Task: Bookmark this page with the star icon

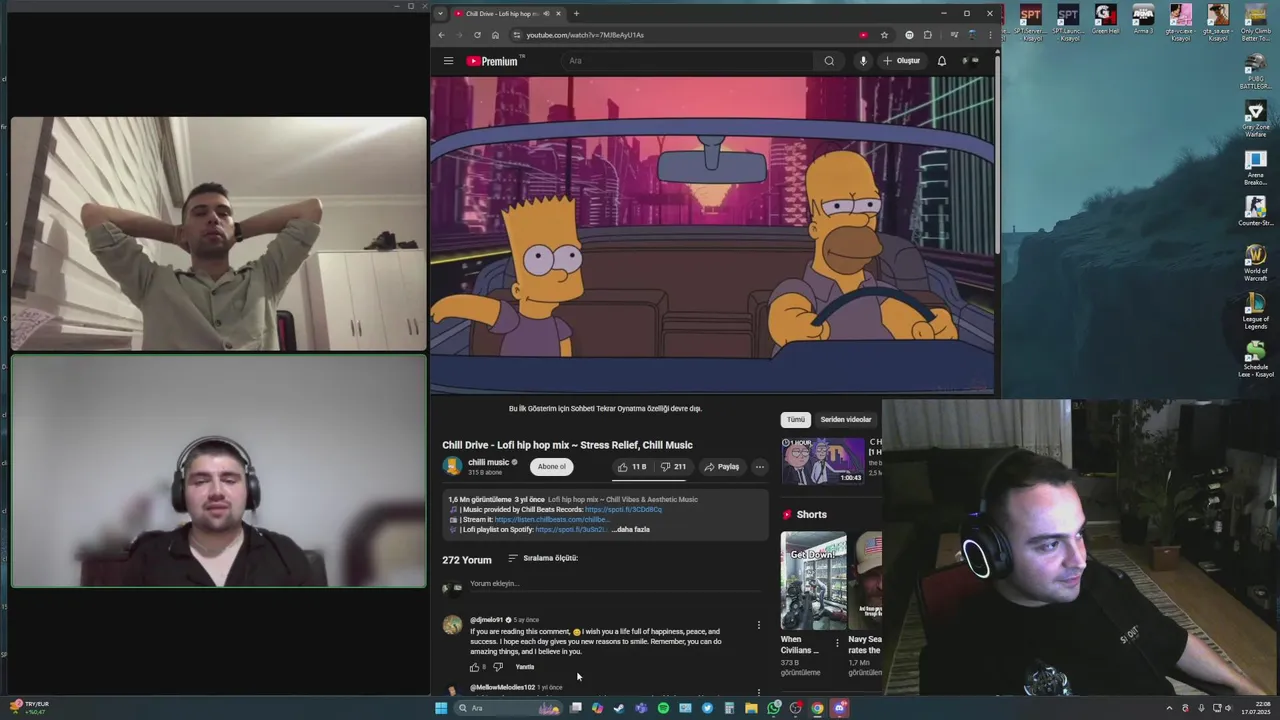Action: pyautogui.click(x=884, y=35)
